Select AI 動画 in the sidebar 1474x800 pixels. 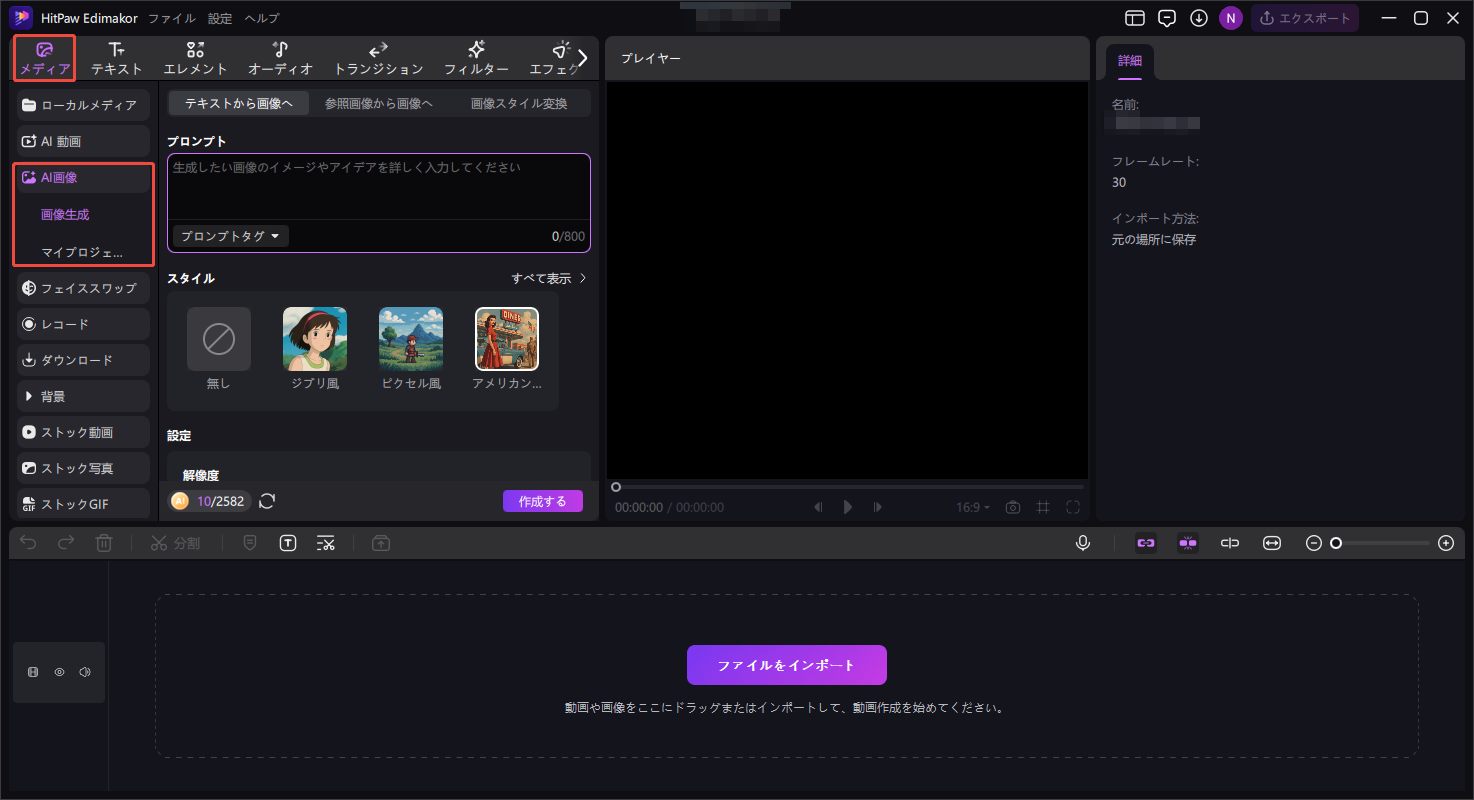[84, 141]
